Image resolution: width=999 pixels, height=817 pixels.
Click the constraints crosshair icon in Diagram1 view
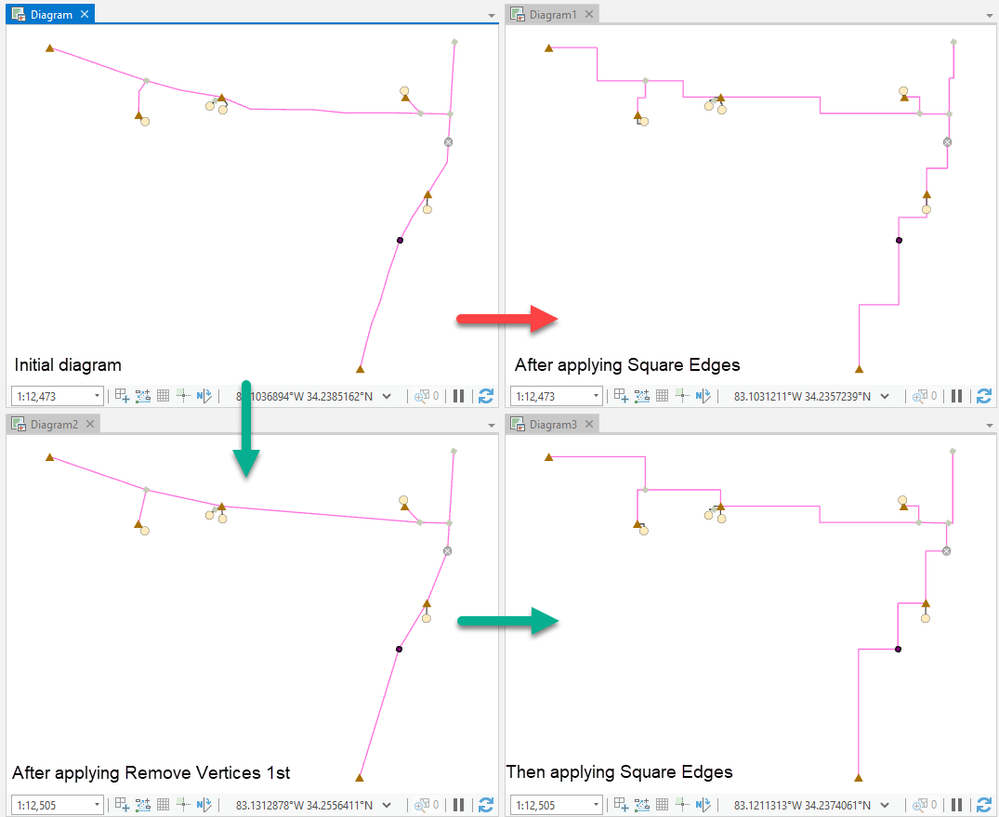coord(682,396)
